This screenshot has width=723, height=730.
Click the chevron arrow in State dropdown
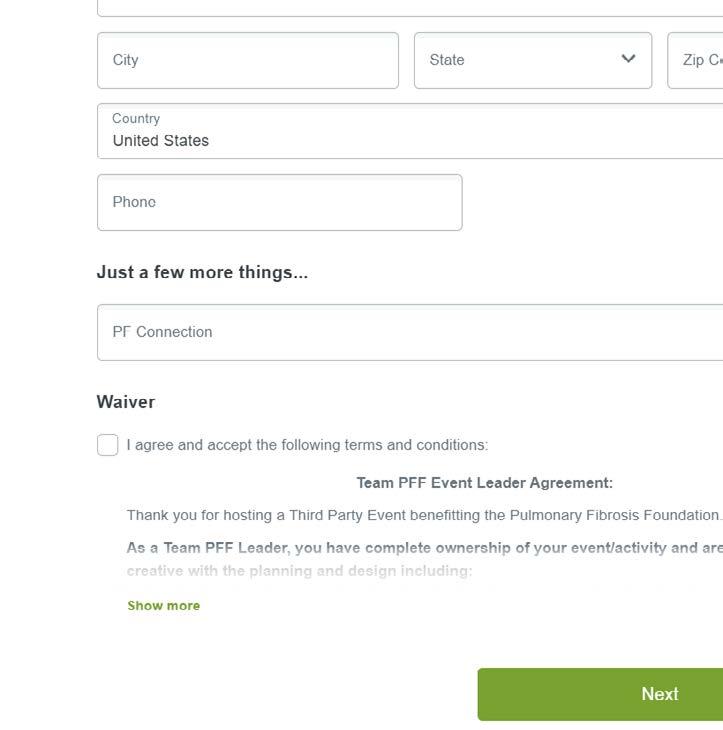point(628,59)
